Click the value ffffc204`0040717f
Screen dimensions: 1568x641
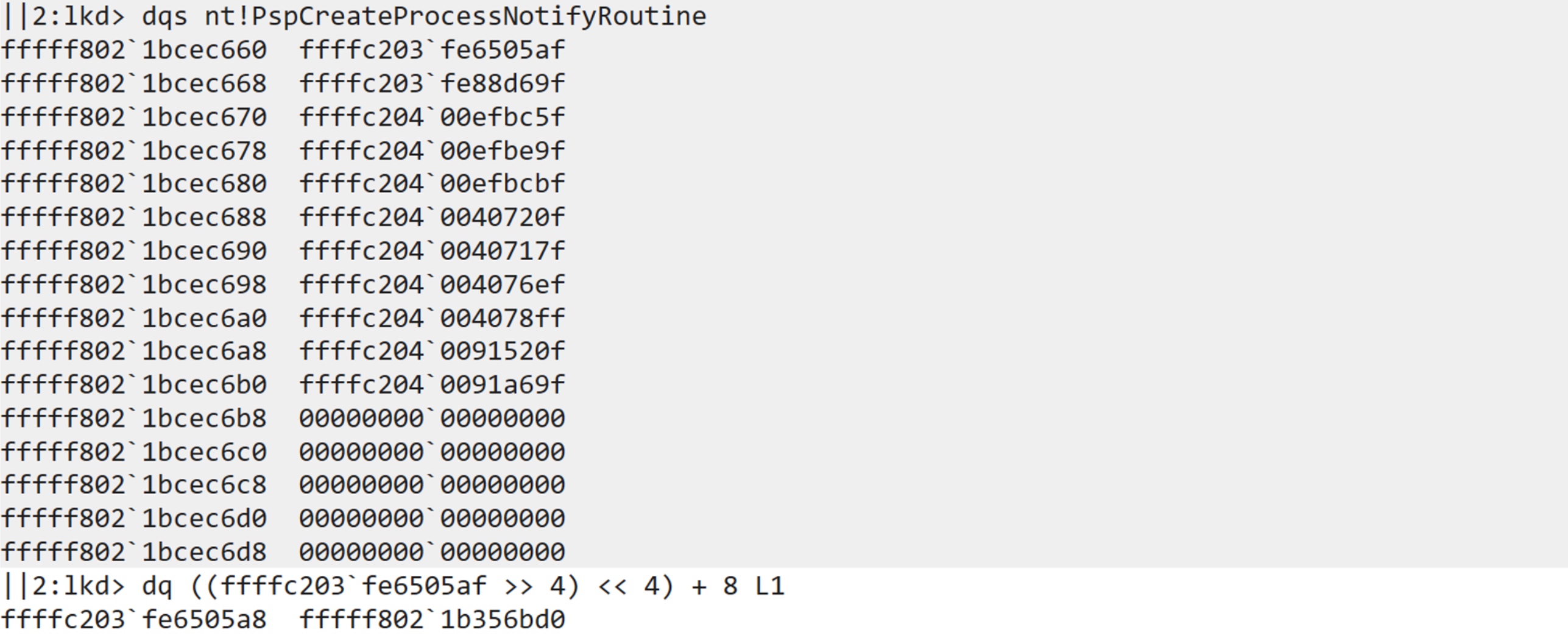click(x=432, y=250)
